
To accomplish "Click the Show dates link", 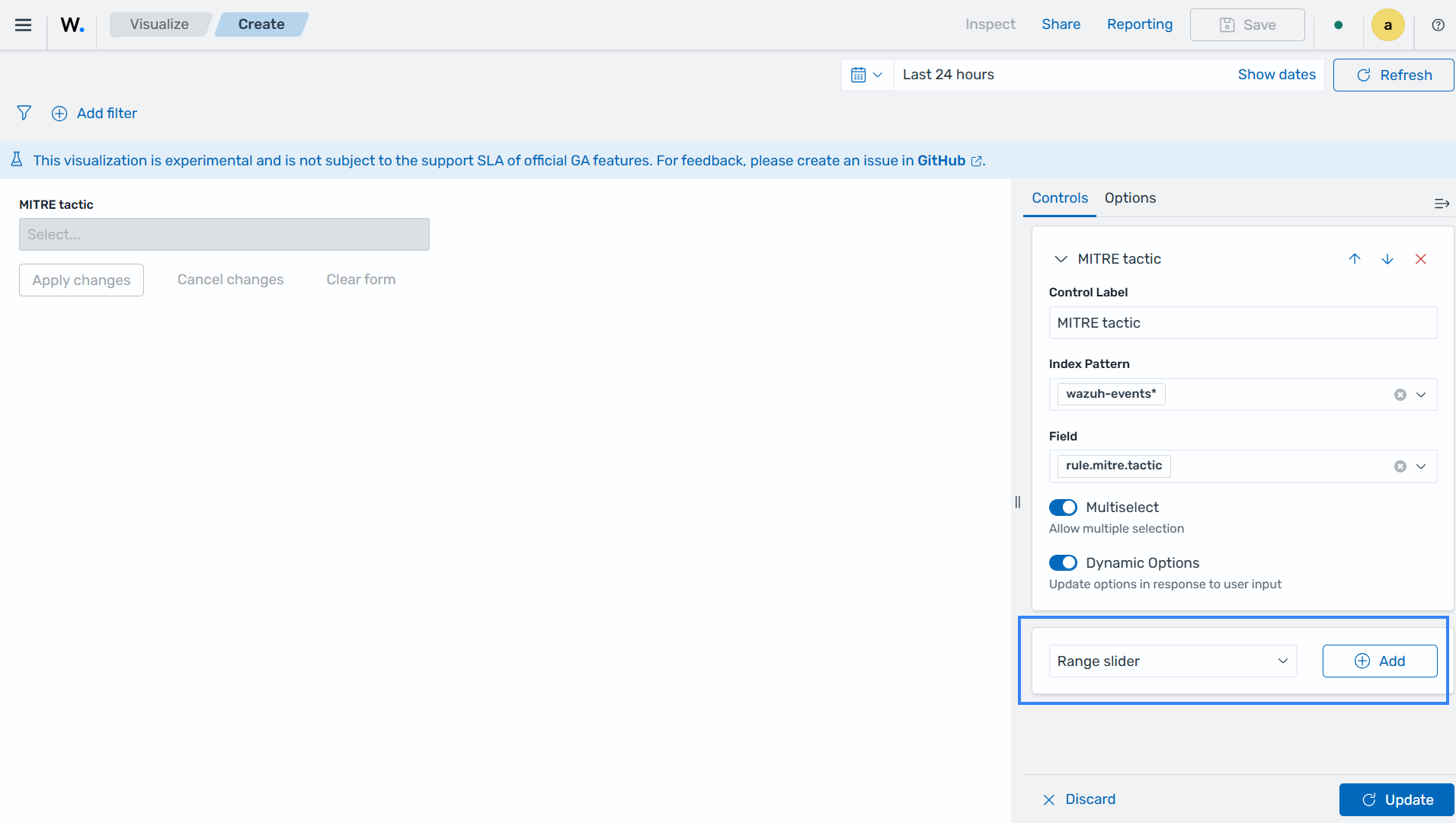I will pos(1276,75).
